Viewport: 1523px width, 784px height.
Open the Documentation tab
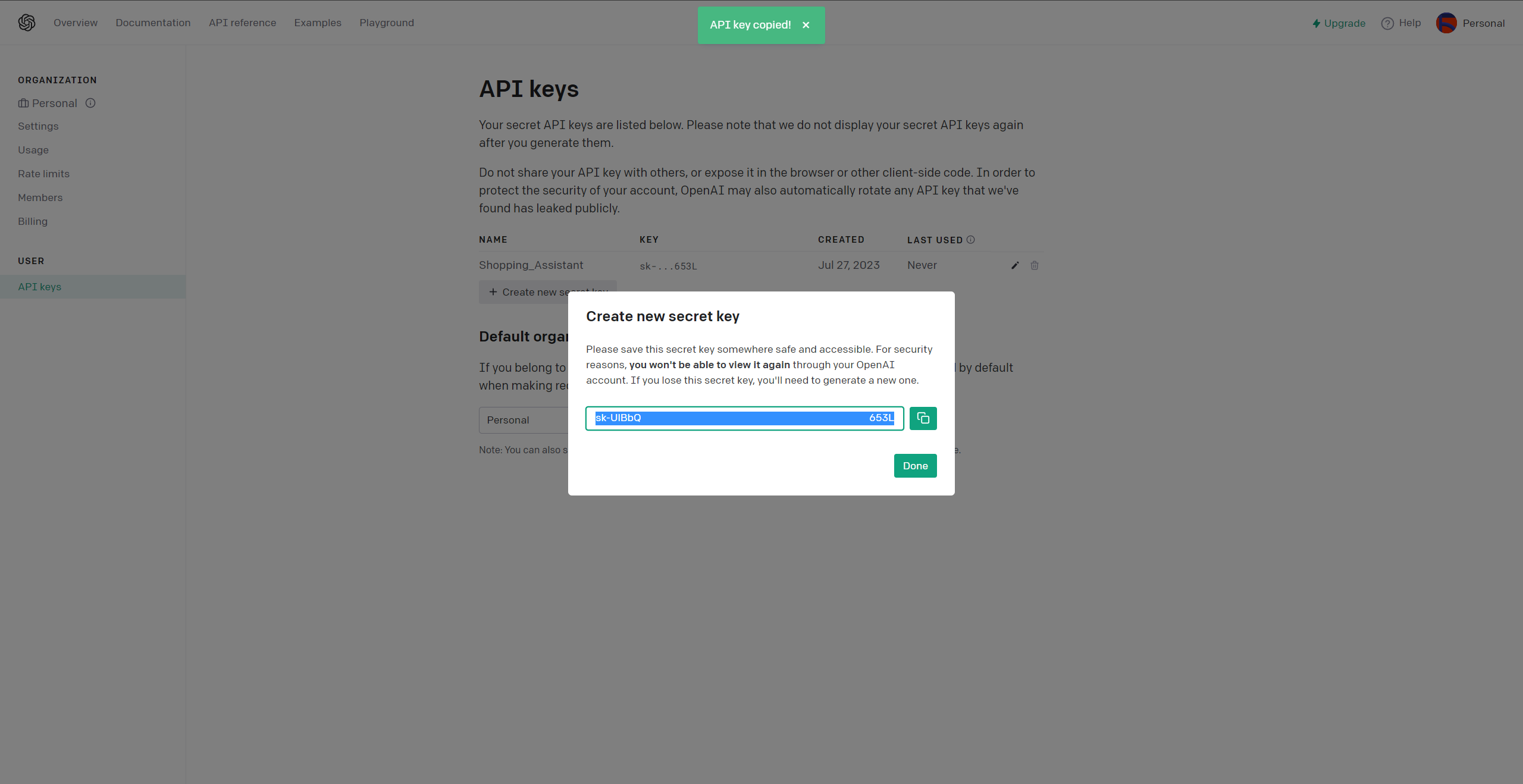(x=153, y=22)
